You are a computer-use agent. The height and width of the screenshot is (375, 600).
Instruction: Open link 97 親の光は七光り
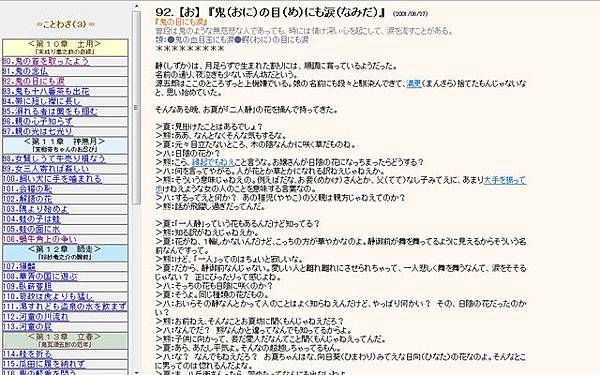tap(38, 132)
